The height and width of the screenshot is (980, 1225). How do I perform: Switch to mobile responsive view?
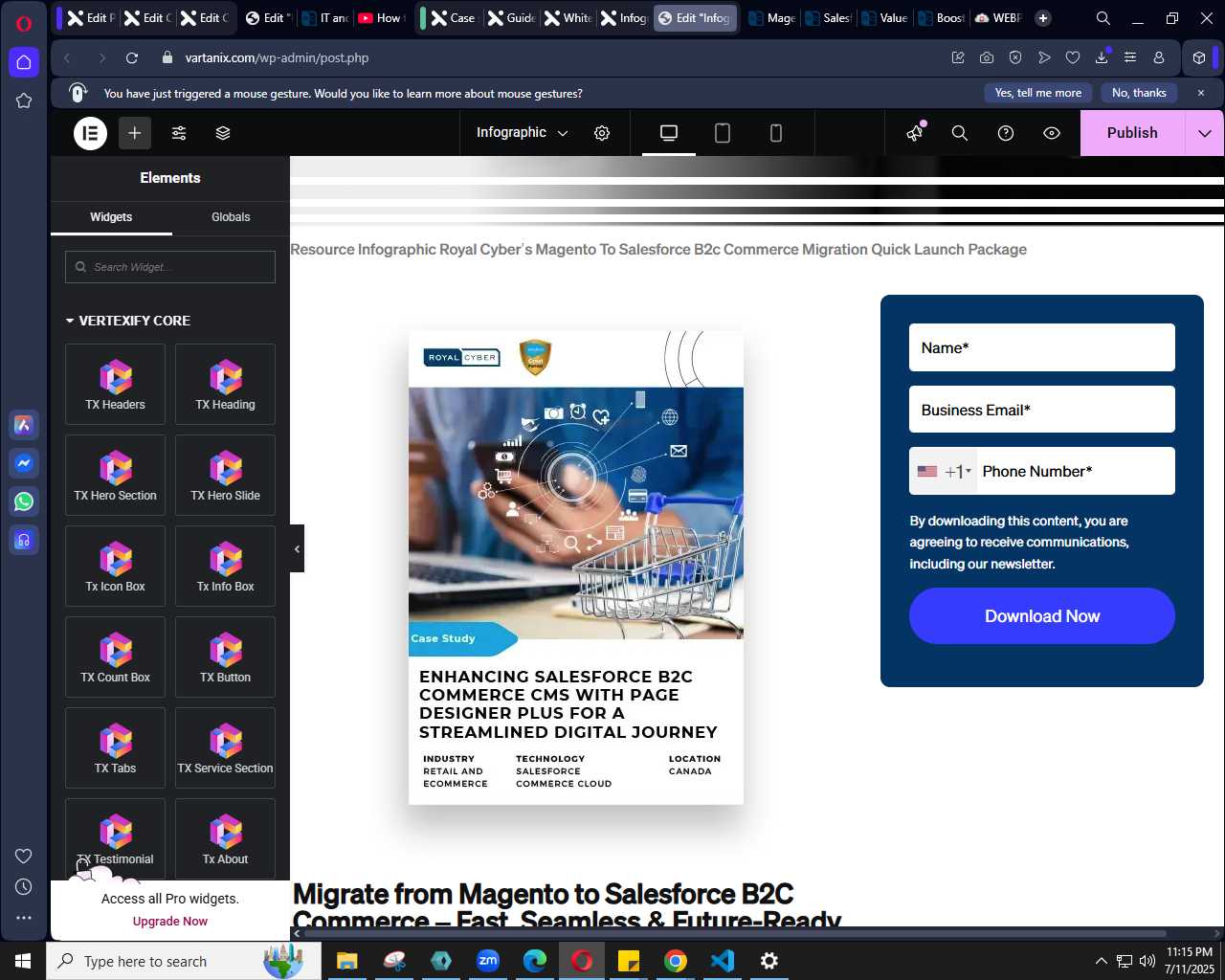pyautogui.click(x=776, y=133)
